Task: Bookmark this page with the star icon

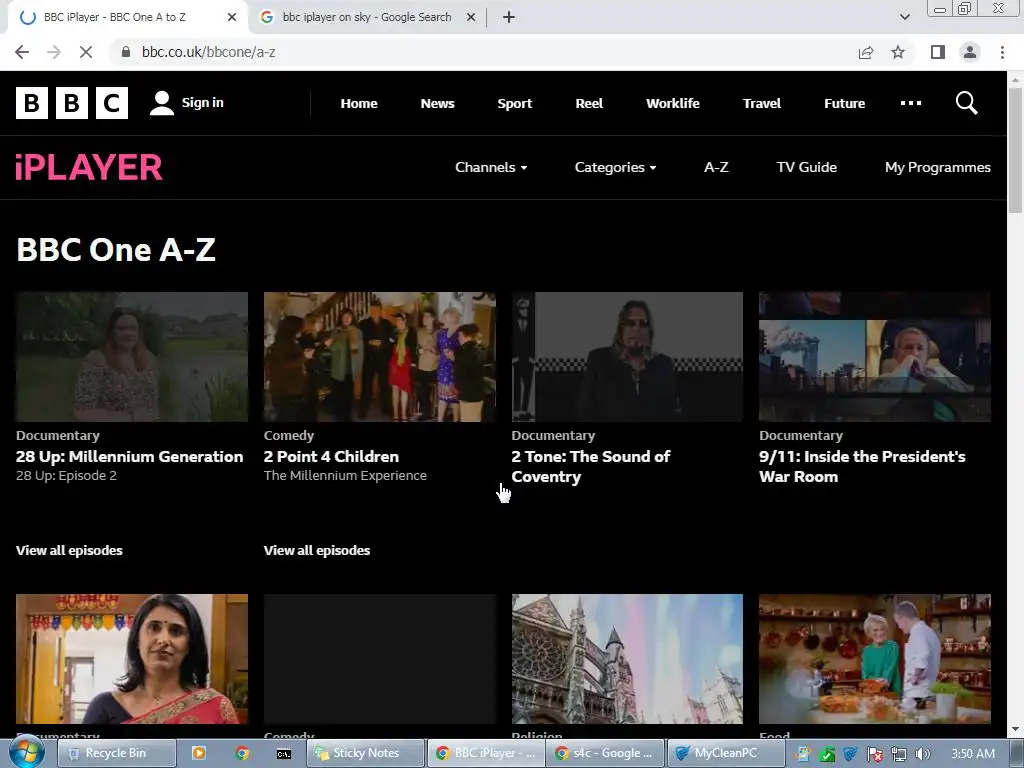Action: [x=898, y=52]
